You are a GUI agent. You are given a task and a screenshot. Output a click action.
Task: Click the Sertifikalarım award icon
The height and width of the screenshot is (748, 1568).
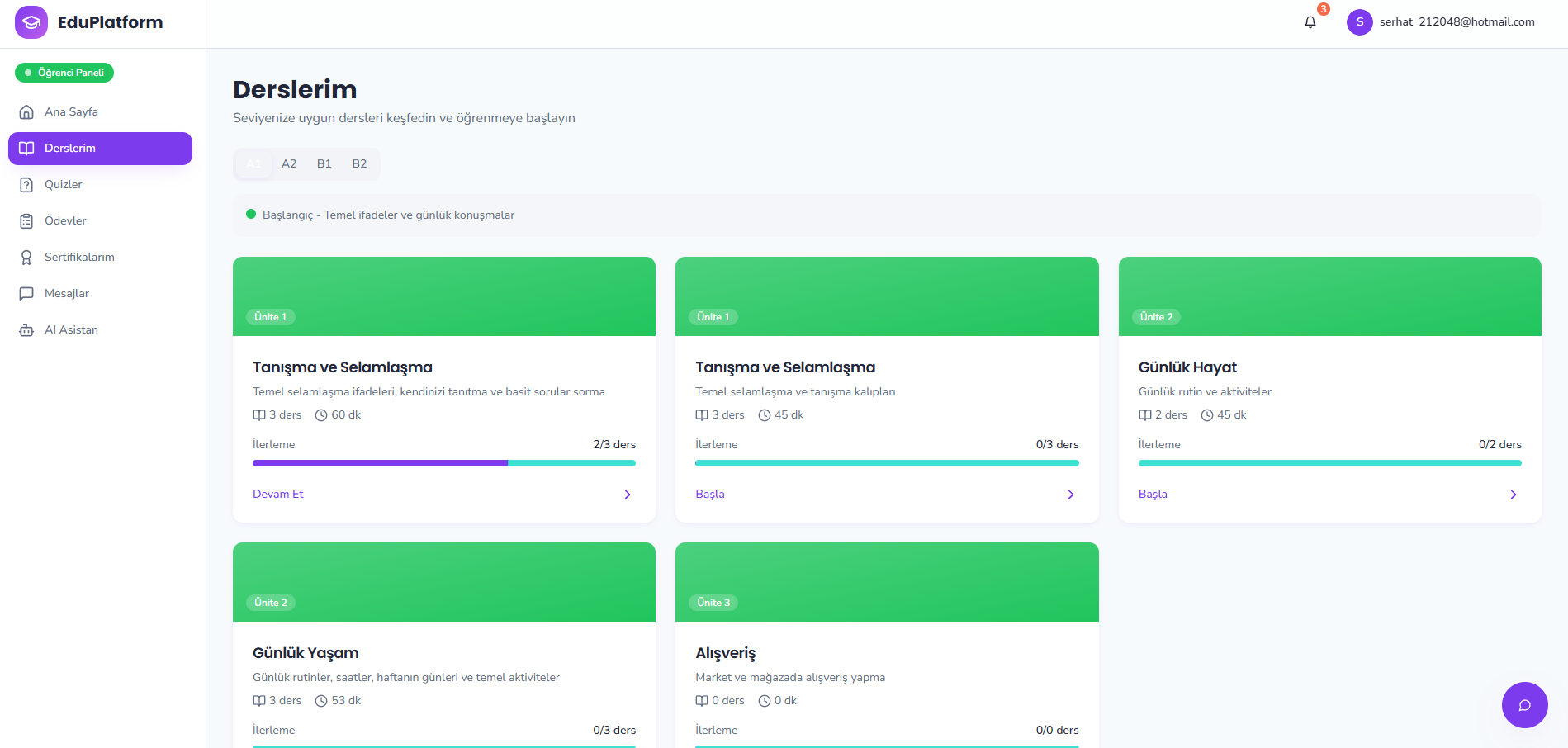[26, 257]
